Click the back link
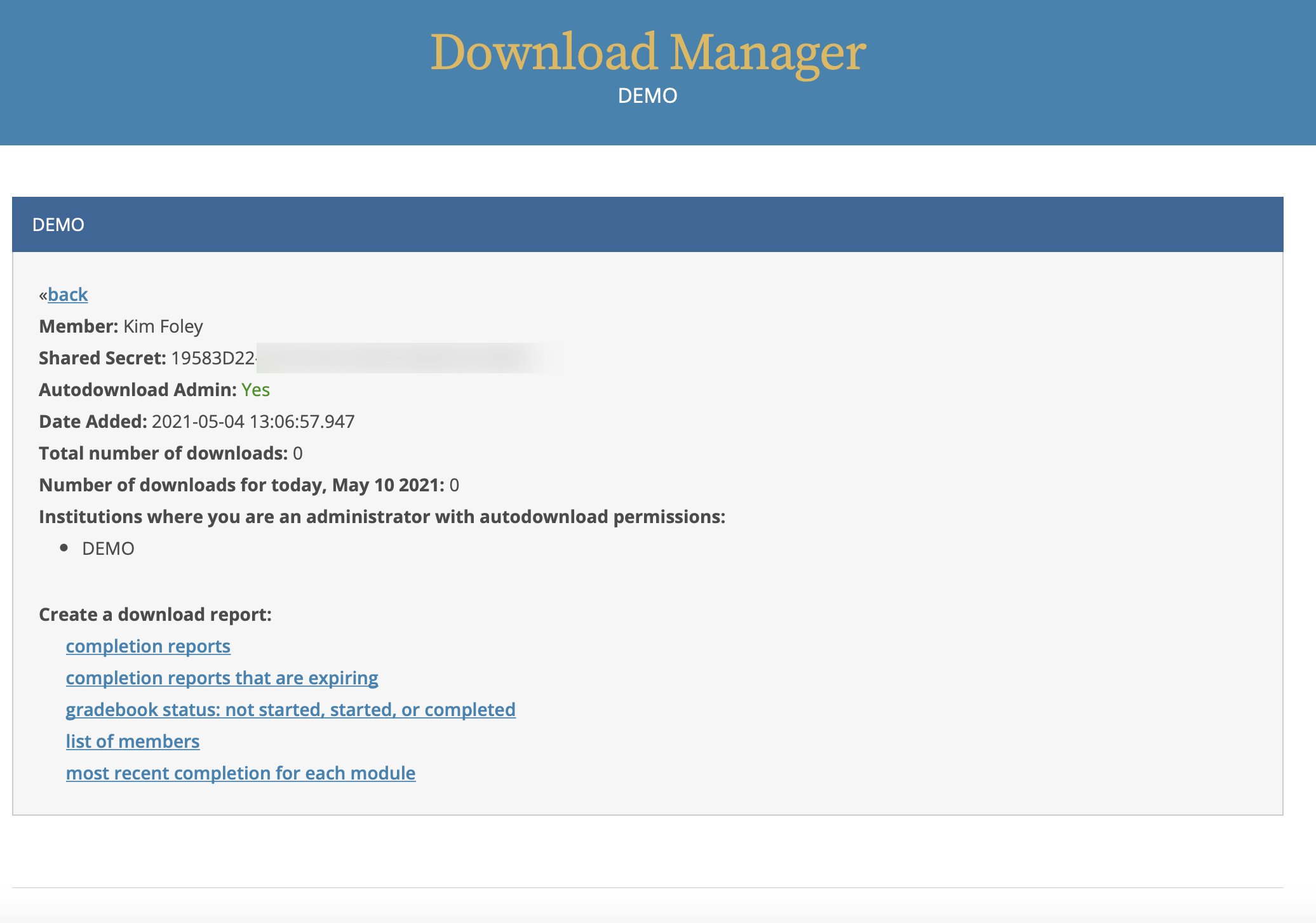1316x923 pixels. [x=67, y=295]
